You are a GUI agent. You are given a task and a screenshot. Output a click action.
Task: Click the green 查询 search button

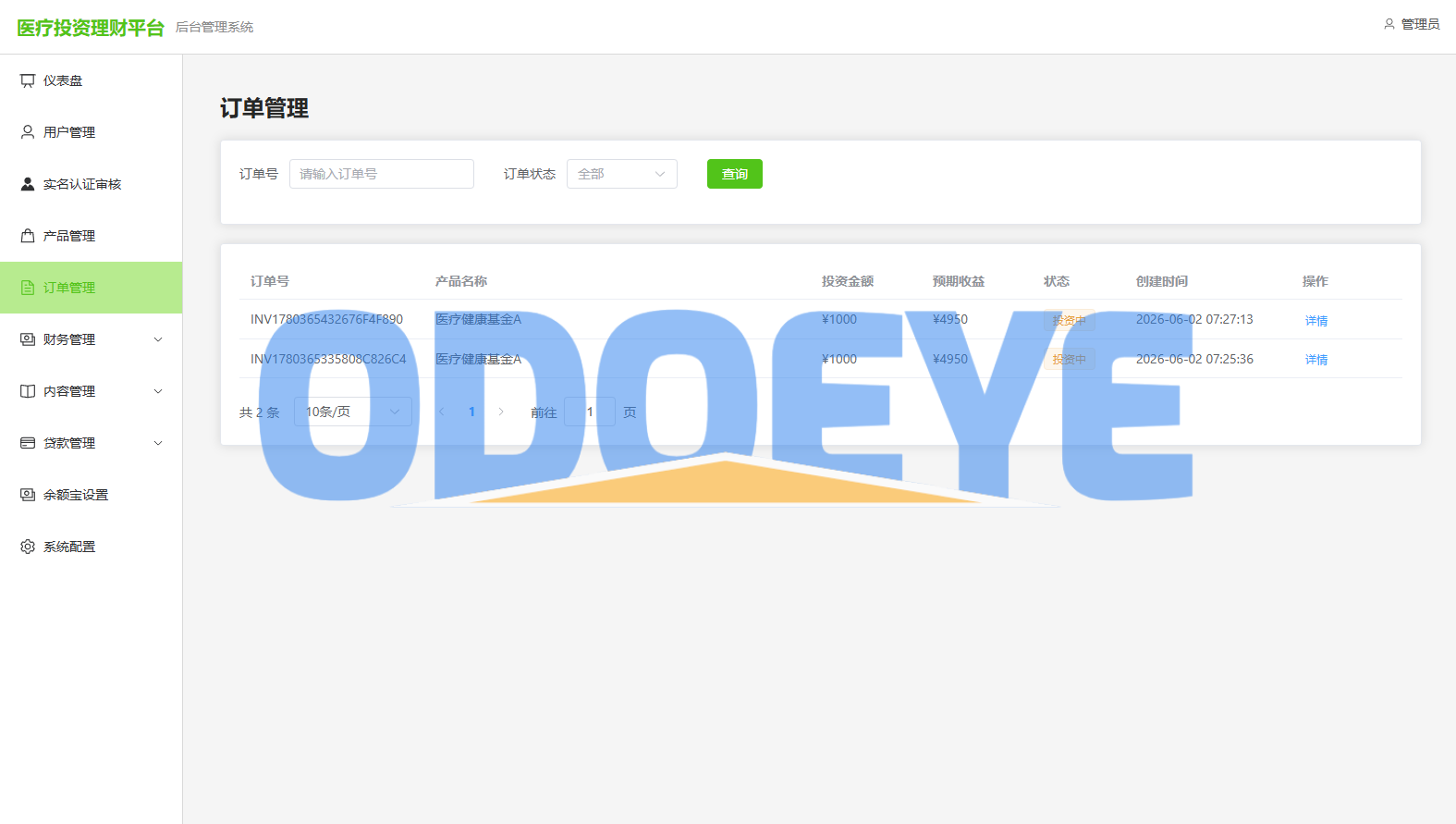pyautogui.click(x=735, y=174)
